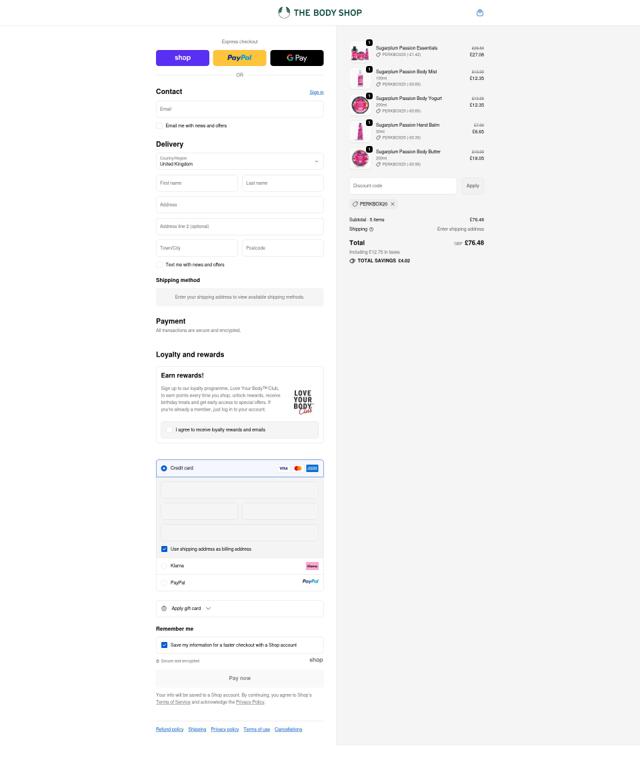This screenshot has height=772, width=640.
Task: Check Email me with news and offers
Action: tap(160, 126)
